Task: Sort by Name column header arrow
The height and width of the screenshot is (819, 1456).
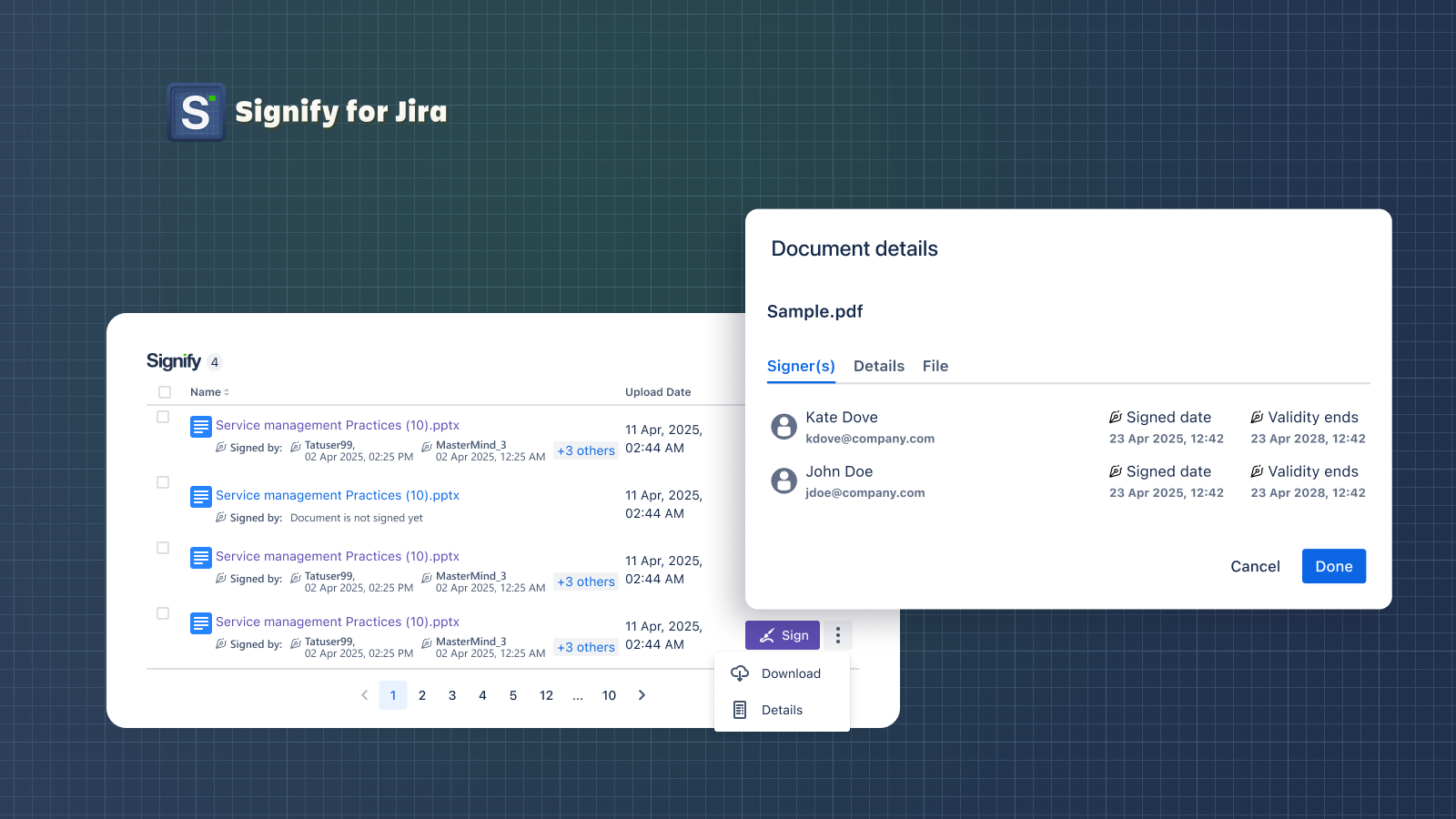Action: 227,392
